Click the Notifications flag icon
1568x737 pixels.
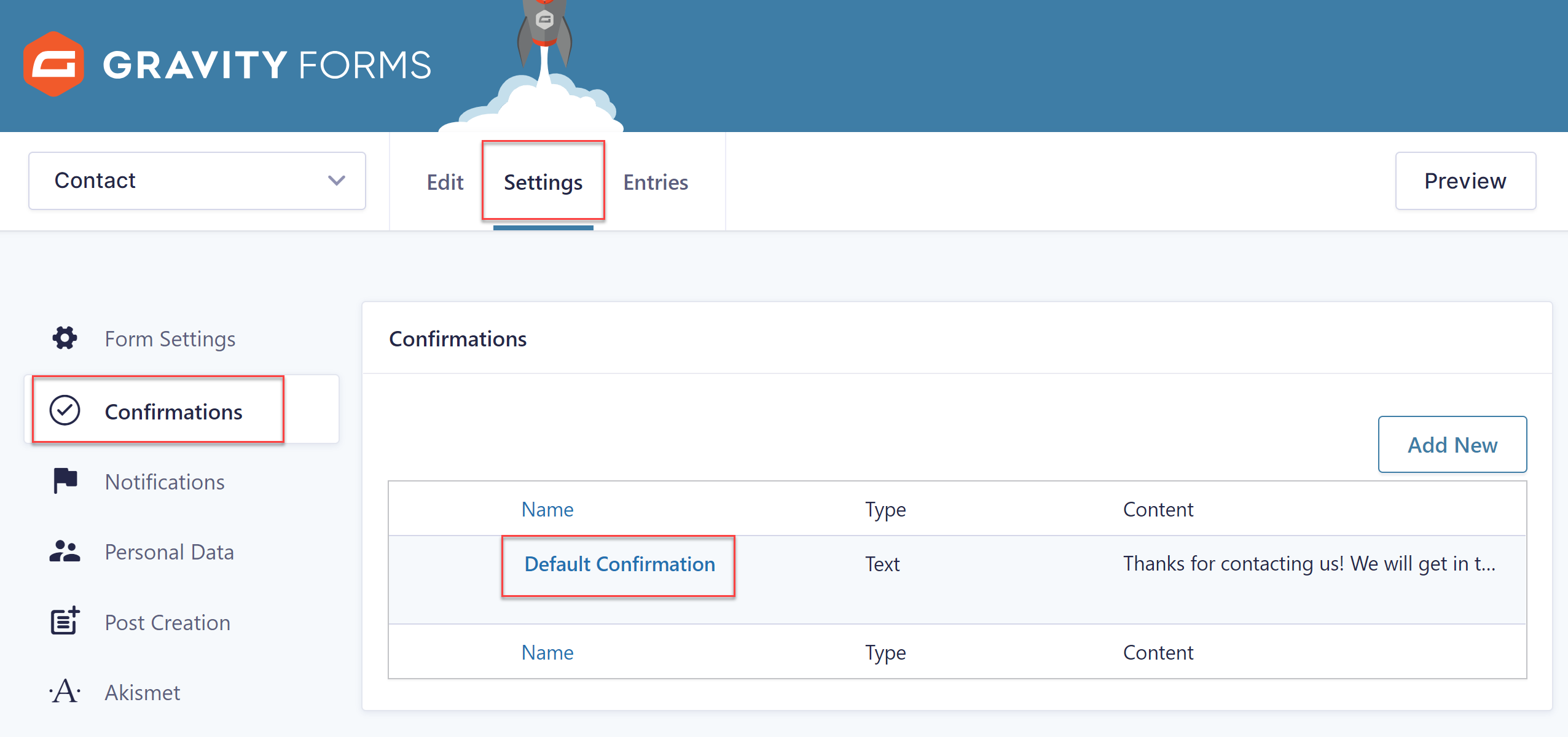pos(65,481)
